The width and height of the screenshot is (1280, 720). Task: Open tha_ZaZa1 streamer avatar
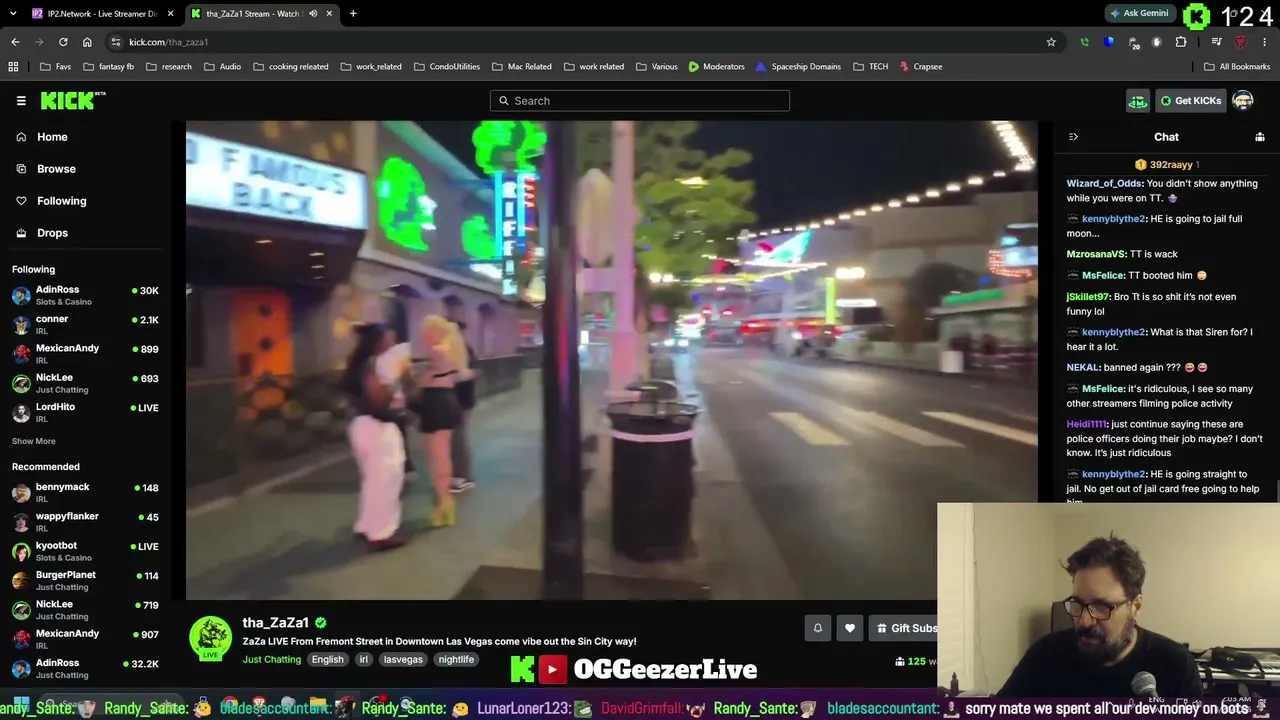click(x=210, y=638)
